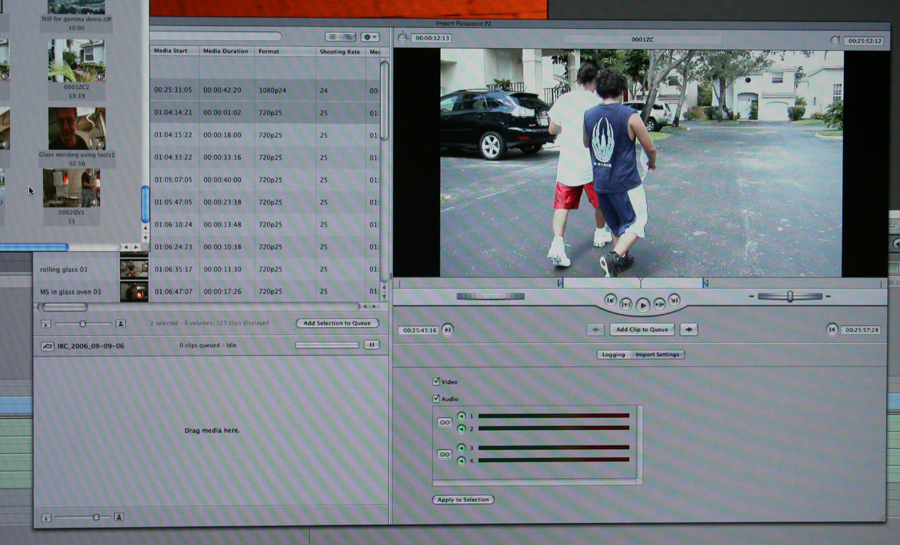Click play around current frame button
This screenshot has height=545, width=900.
point(659,304)
